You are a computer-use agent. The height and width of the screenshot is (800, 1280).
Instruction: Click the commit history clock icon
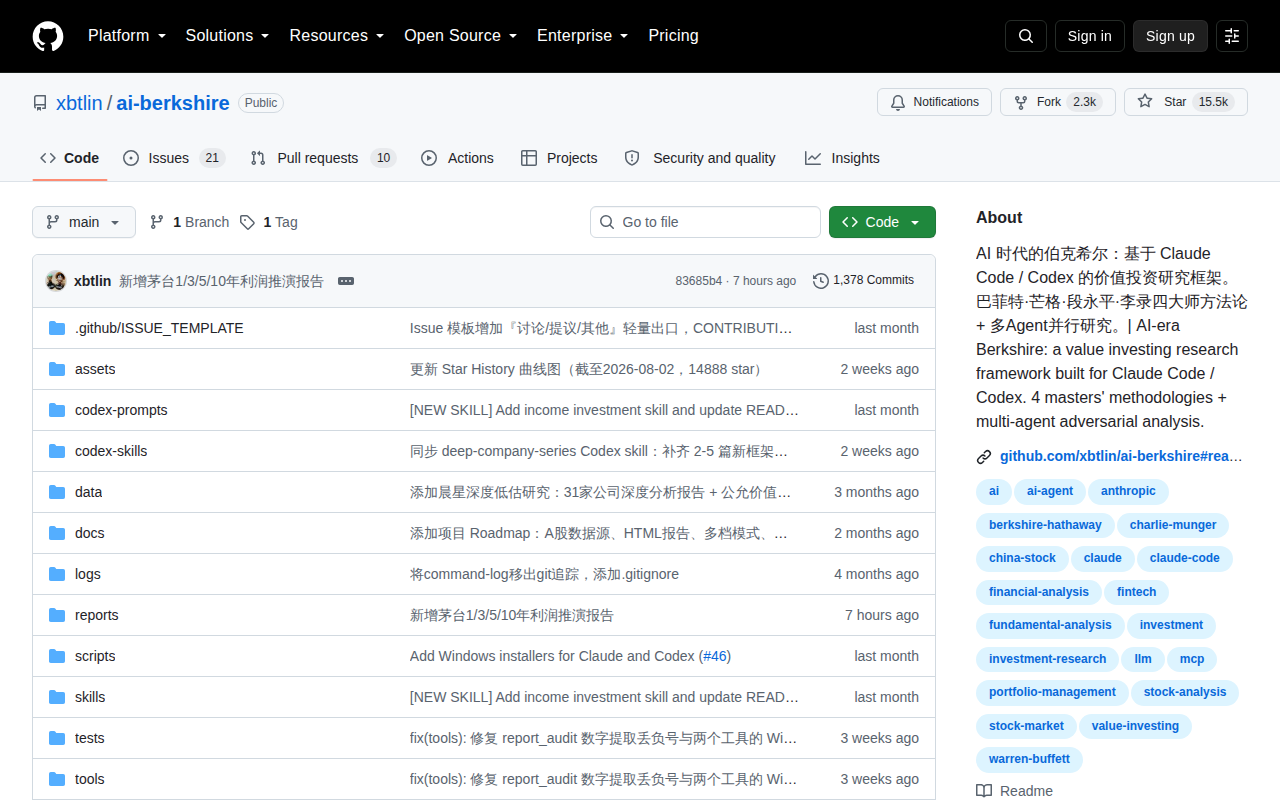(x=821, y=281)
